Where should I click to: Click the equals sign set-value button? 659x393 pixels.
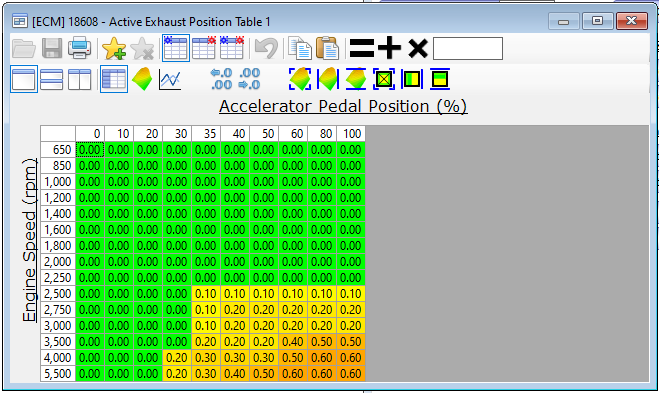(x=362, y=48)
